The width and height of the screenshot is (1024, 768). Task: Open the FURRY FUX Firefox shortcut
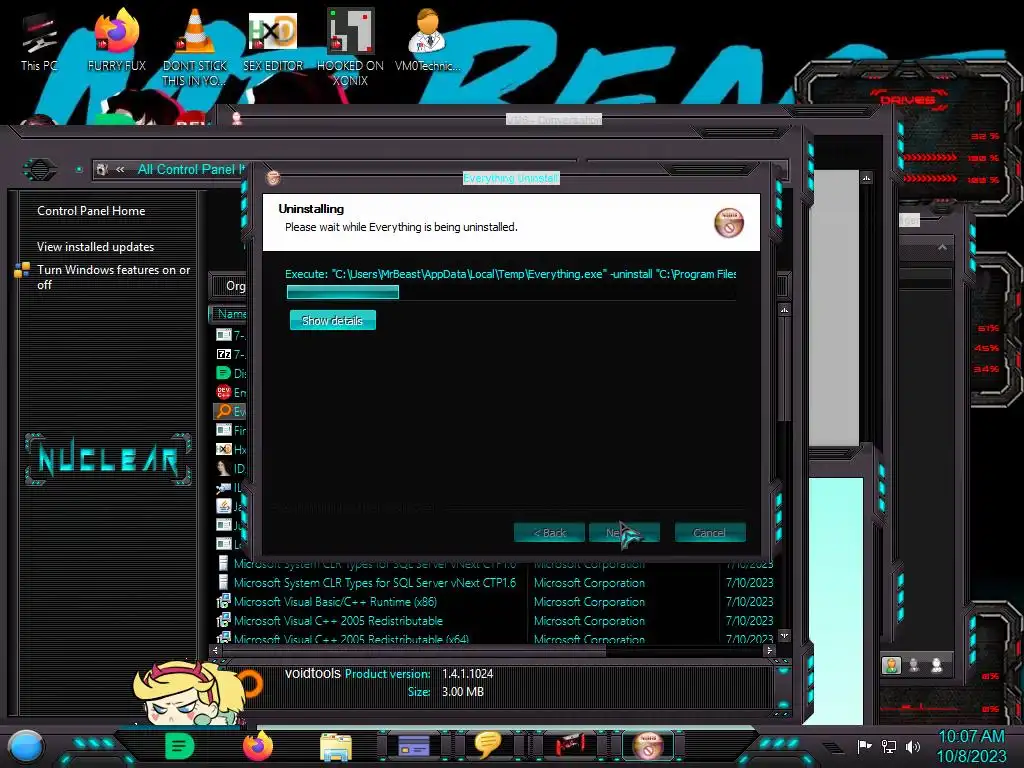click(x=116, y=40)
